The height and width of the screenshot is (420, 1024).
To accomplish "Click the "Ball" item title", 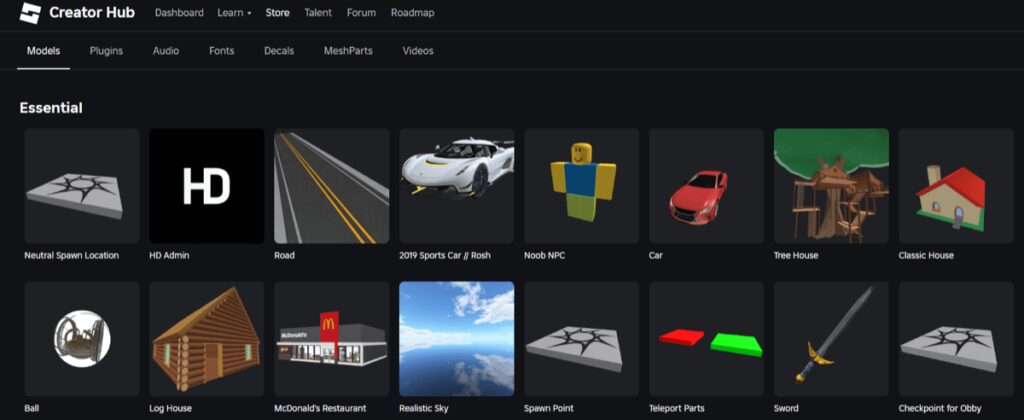I will (x=32, y=408).
